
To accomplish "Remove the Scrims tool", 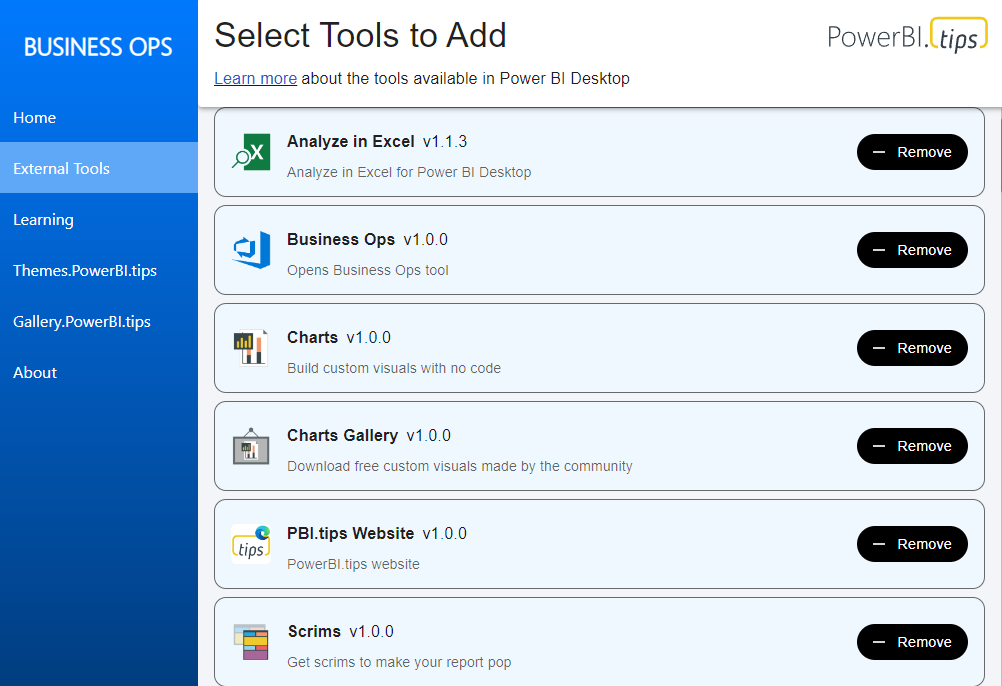I will [x=912, y=642].
